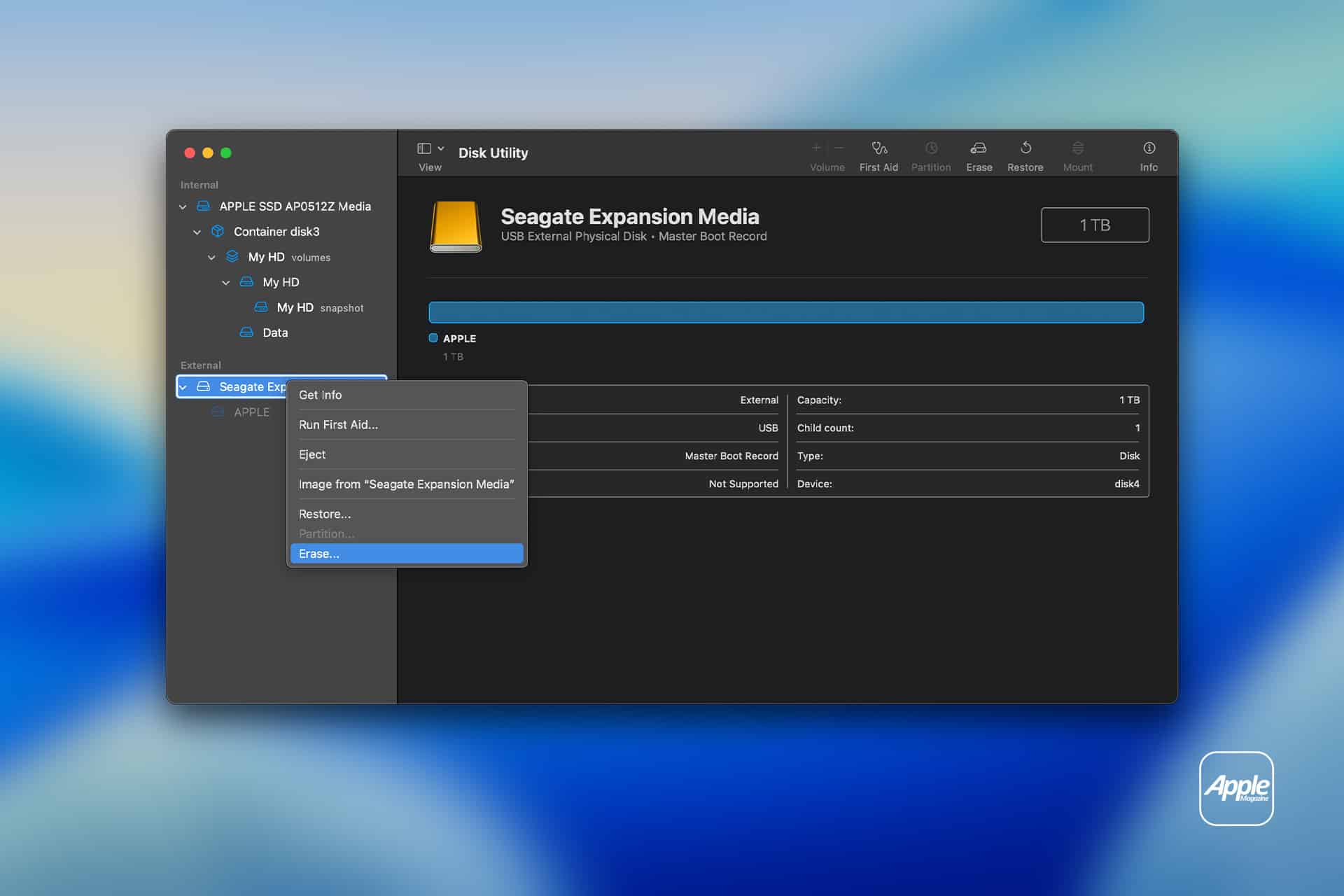Minimize window with the yellow button
The width and height of the screenshot is (1344, 896).
pyautogui.click(x=208, y=153)
